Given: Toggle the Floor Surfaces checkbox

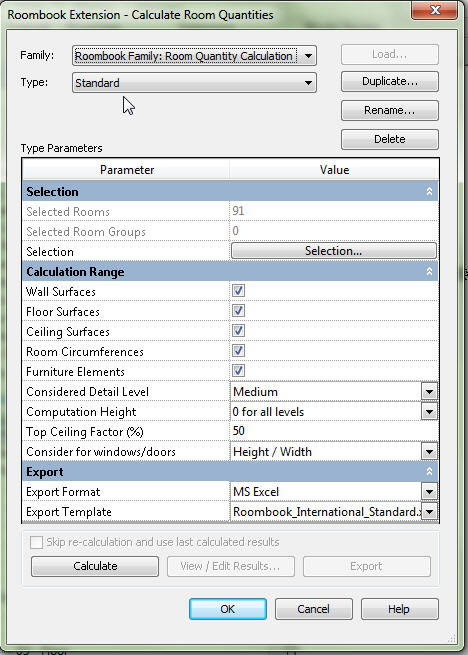Looking at the screenshot, I should [238, 311].
